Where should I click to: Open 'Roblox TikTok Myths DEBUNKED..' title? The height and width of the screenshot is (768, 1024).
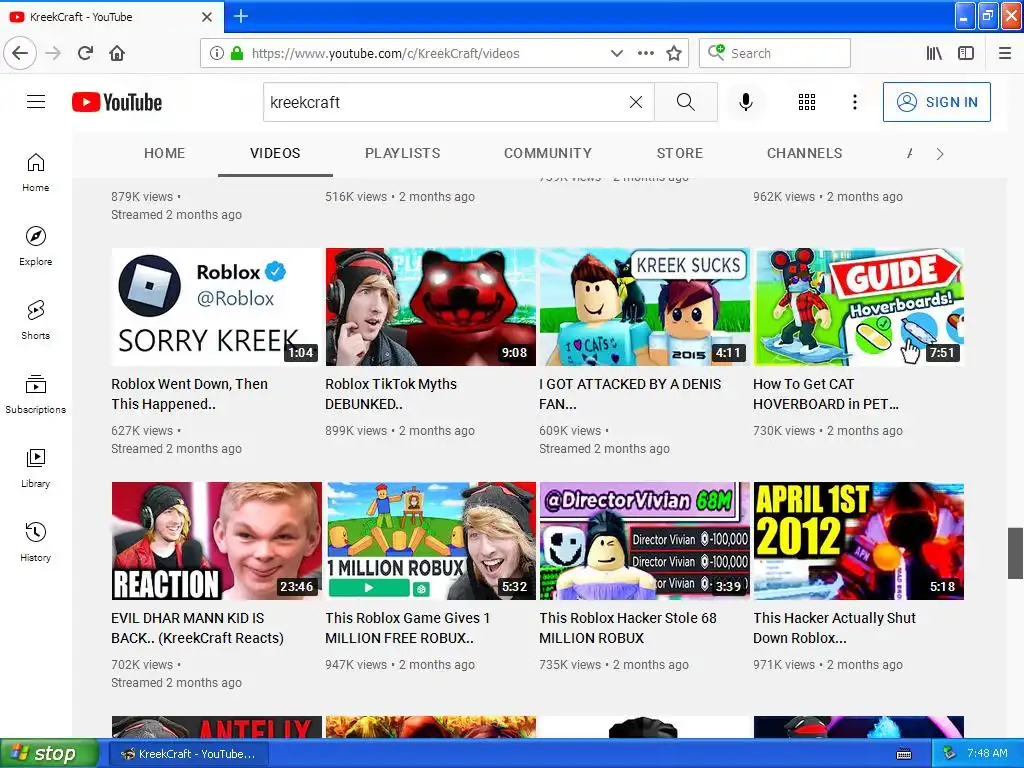(391, 394)
